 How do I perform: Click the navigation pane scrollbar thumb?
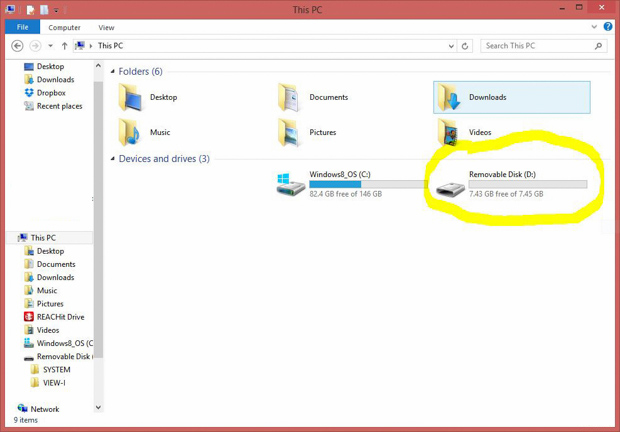tap(98, 220)
